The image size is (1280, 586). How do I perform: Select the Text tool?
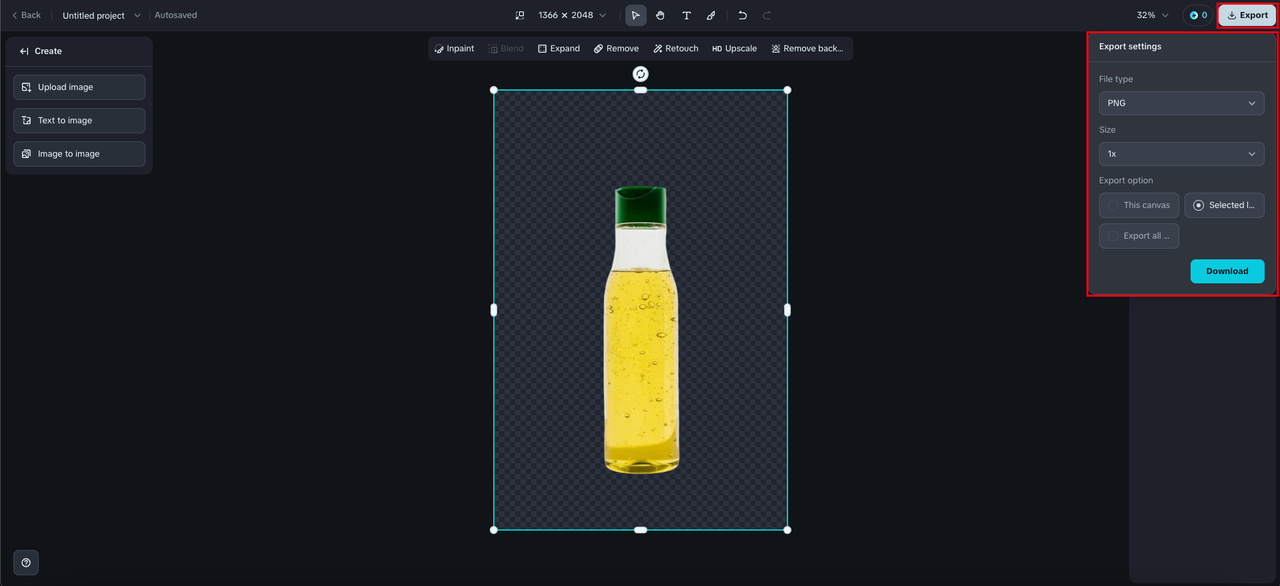click(686, 15)
